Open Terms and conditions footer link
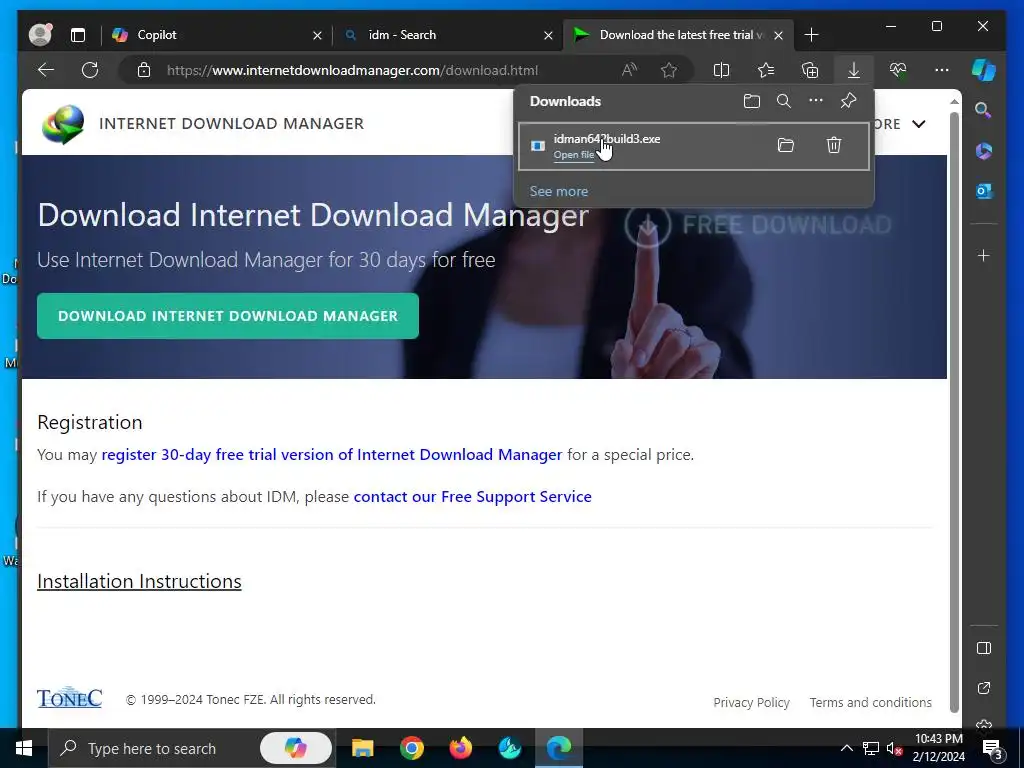1024x768 pixels. 871,703
